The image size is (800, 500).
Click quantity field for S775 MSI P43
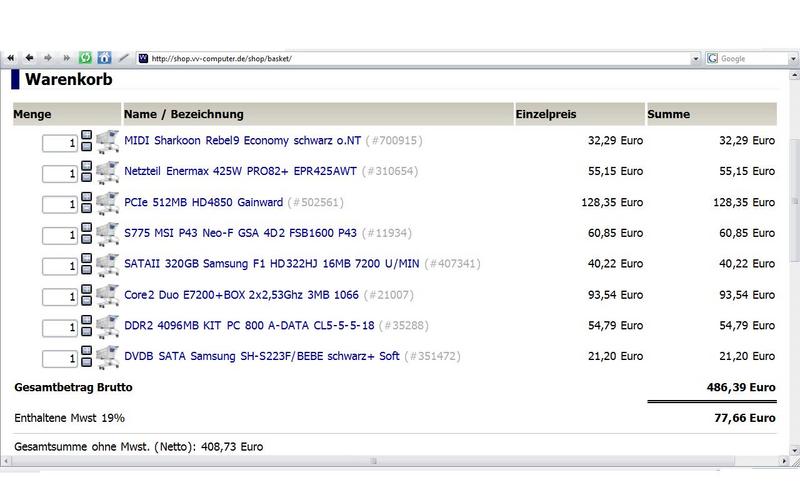pyautogui.click(x=60, y=236)
